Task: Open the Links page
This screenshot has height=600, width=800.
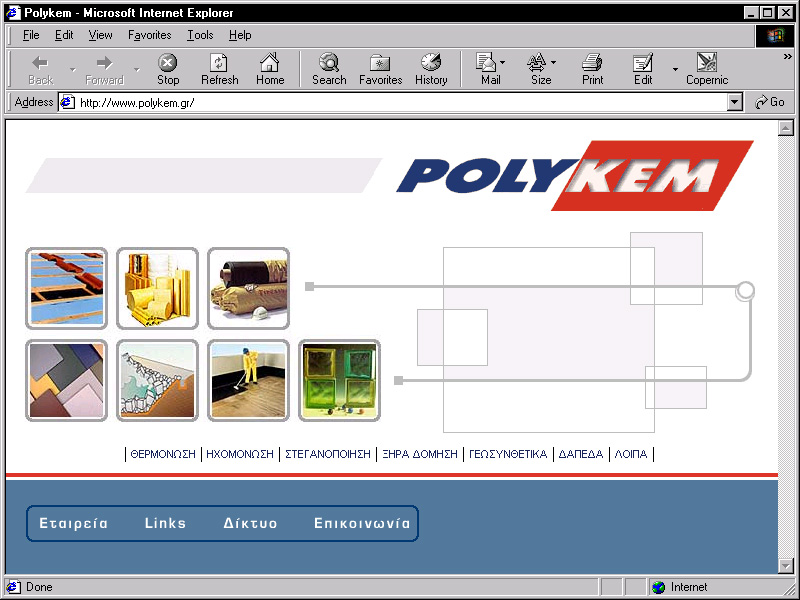Action: [x=165, y=523]
